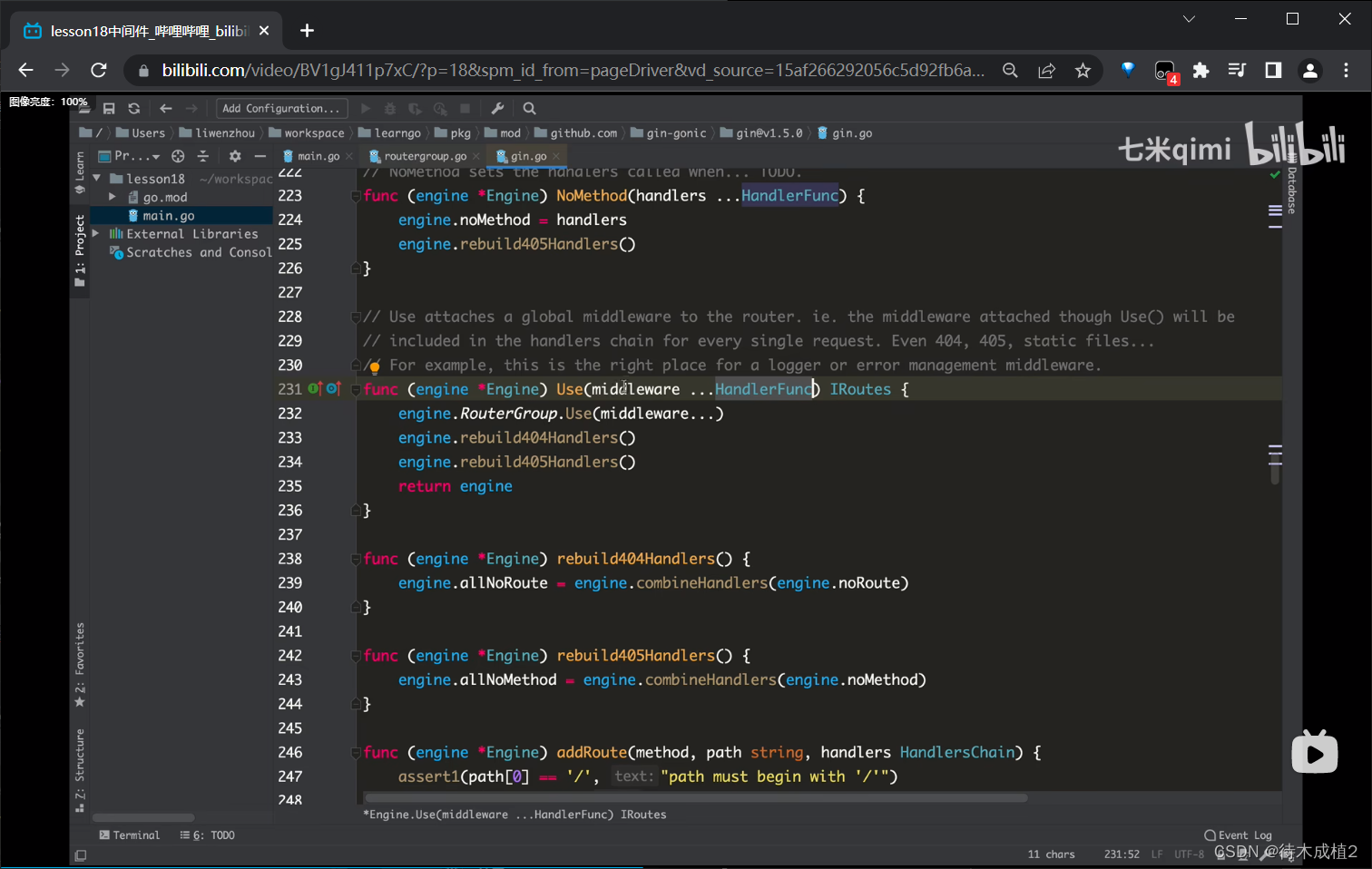The image size is (1372, 869).
Task: Click the Search Everywhere magnifier icon
Action: point(530,109)
